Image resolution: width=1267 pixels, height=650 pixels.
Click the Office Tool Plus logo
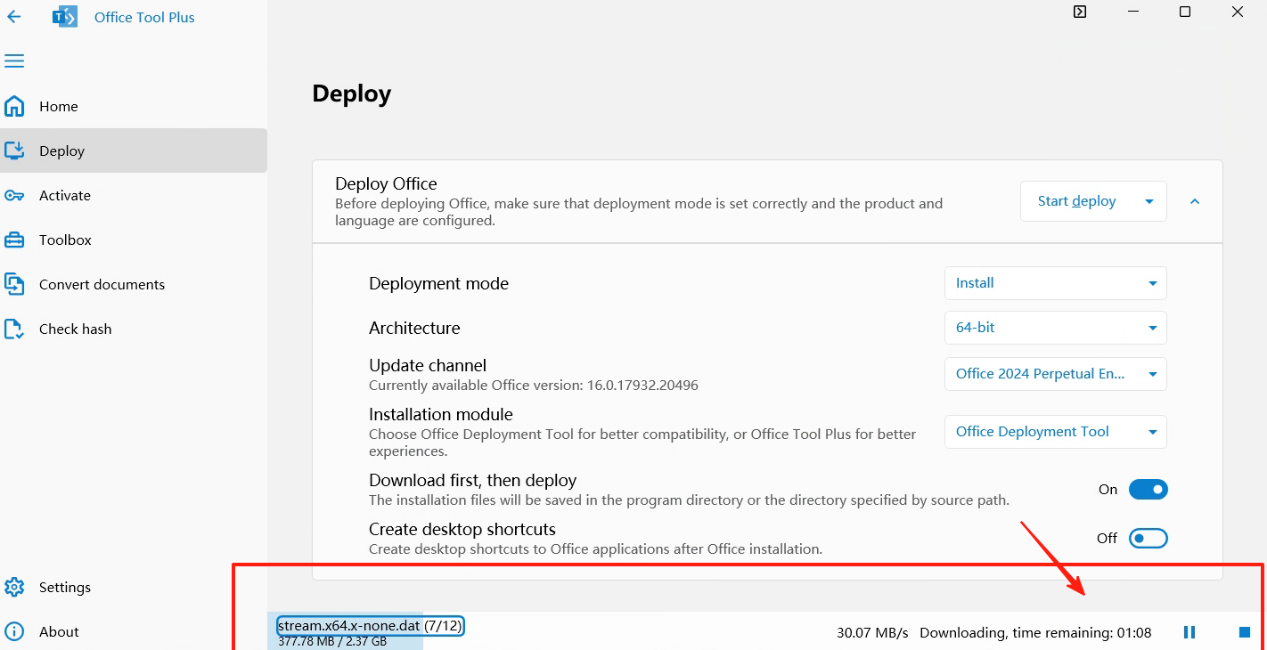pyautogui.click(x=65, y=17)
